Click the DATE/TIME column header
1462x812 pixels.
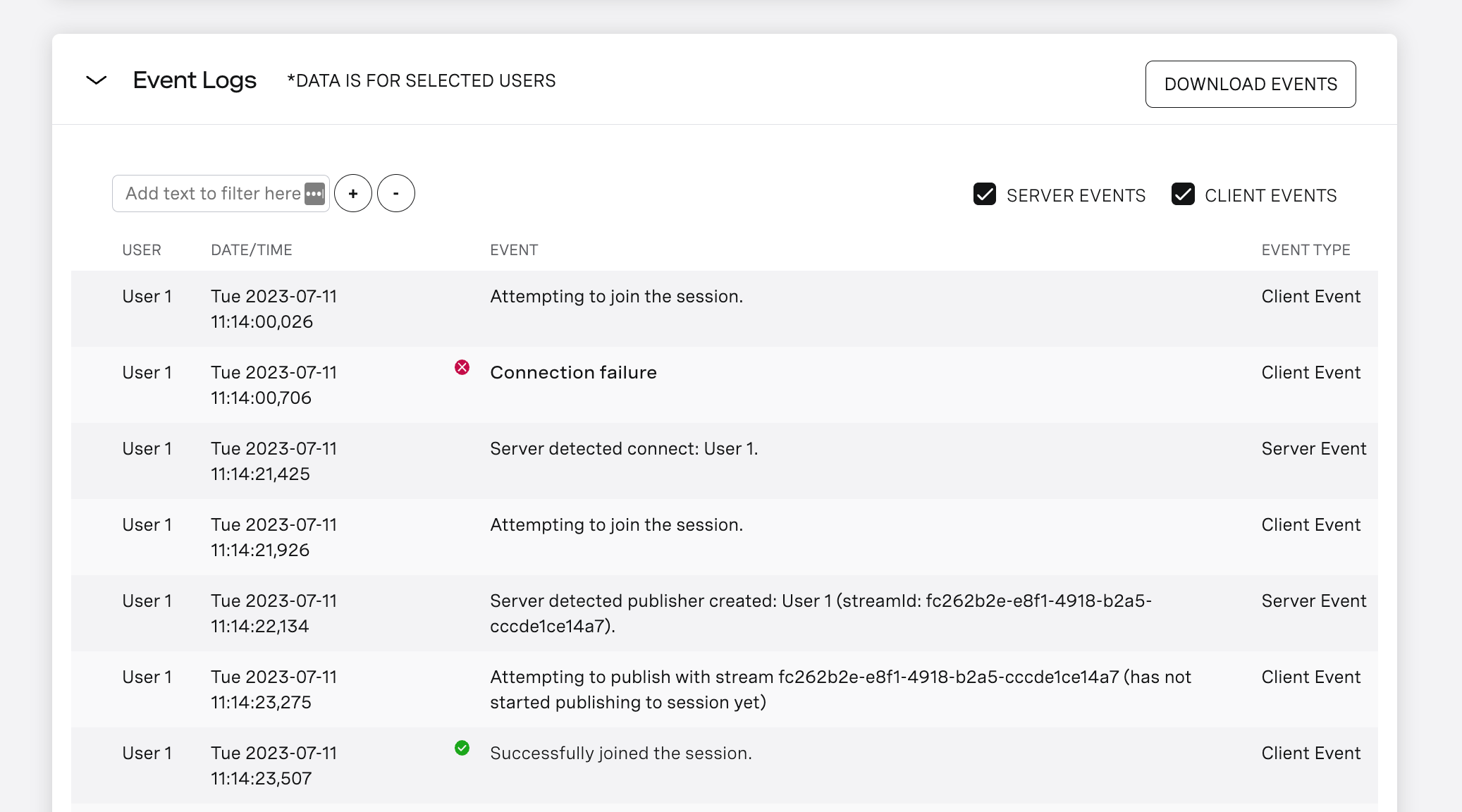[x=251, y=250]
